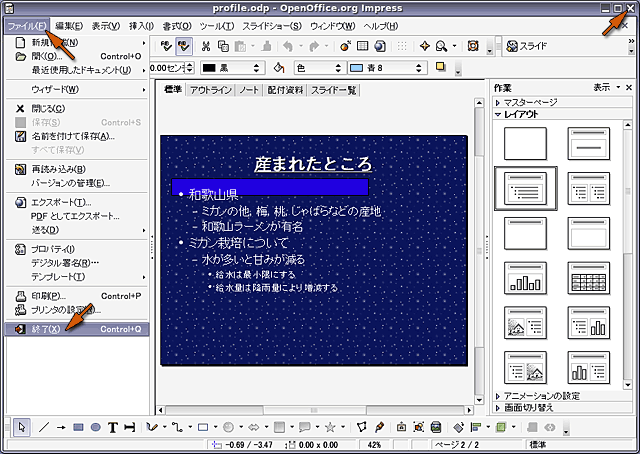Image resolution: width=640 pixels, height=454 pixels.
Task: Select the arrow selection tool in drawing toolbar
Action: tap(23, 427)
